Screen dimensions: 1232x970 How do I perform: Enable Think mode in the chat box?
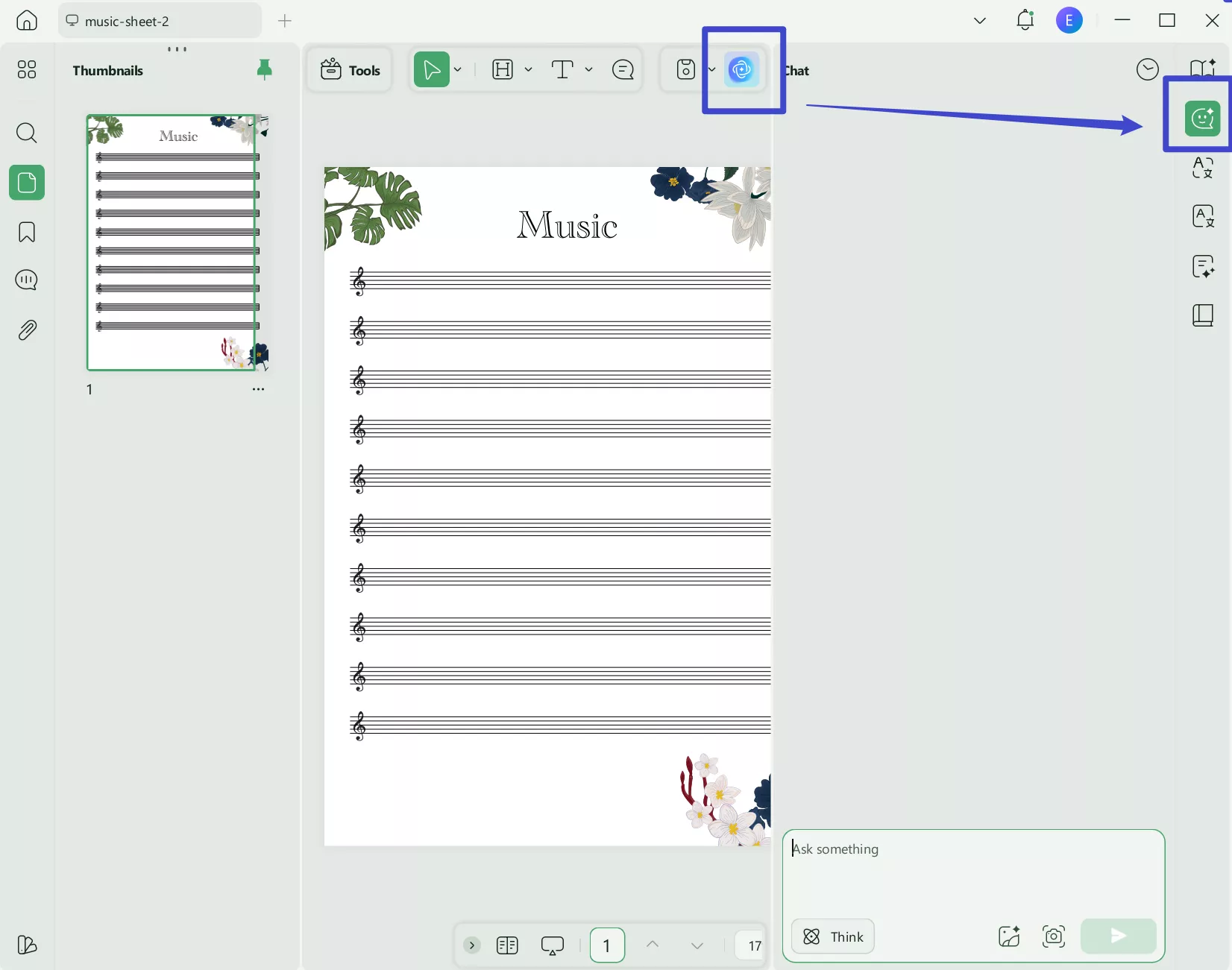coord(832,936)
